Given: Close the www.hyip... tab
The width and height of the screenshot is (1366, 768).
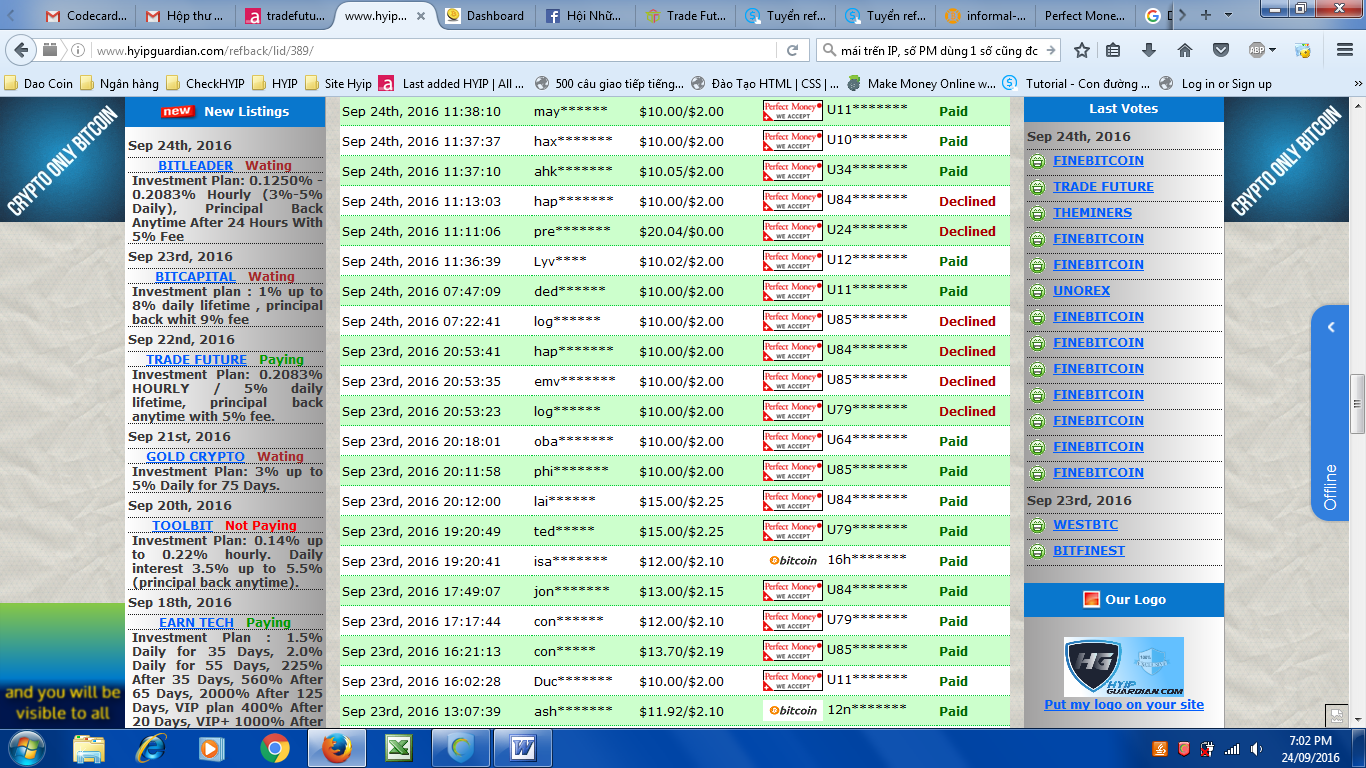Looking at the screenshot, I should pos(420,16).
